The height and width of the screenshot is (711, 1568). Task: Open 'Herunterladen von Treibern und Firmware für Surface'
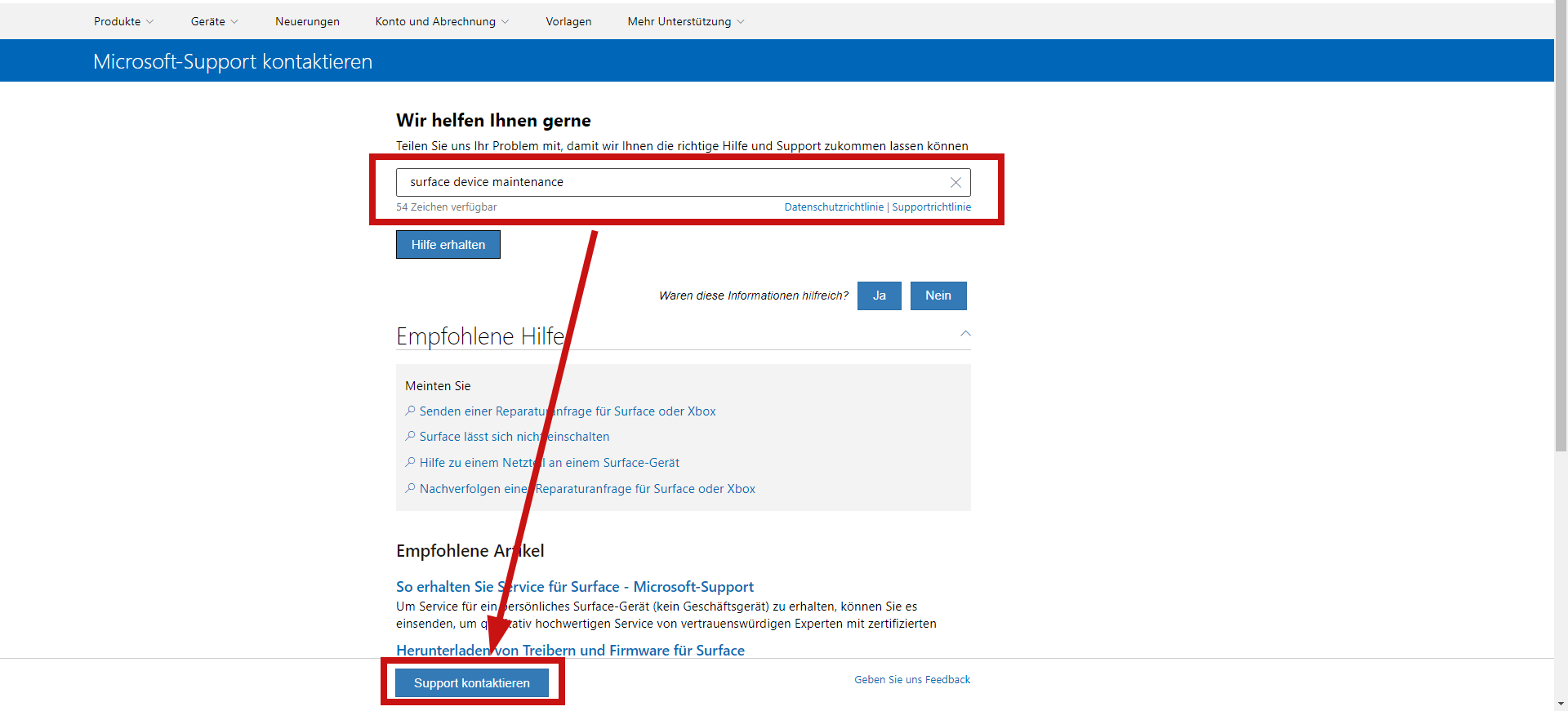[x=570, y=651]
